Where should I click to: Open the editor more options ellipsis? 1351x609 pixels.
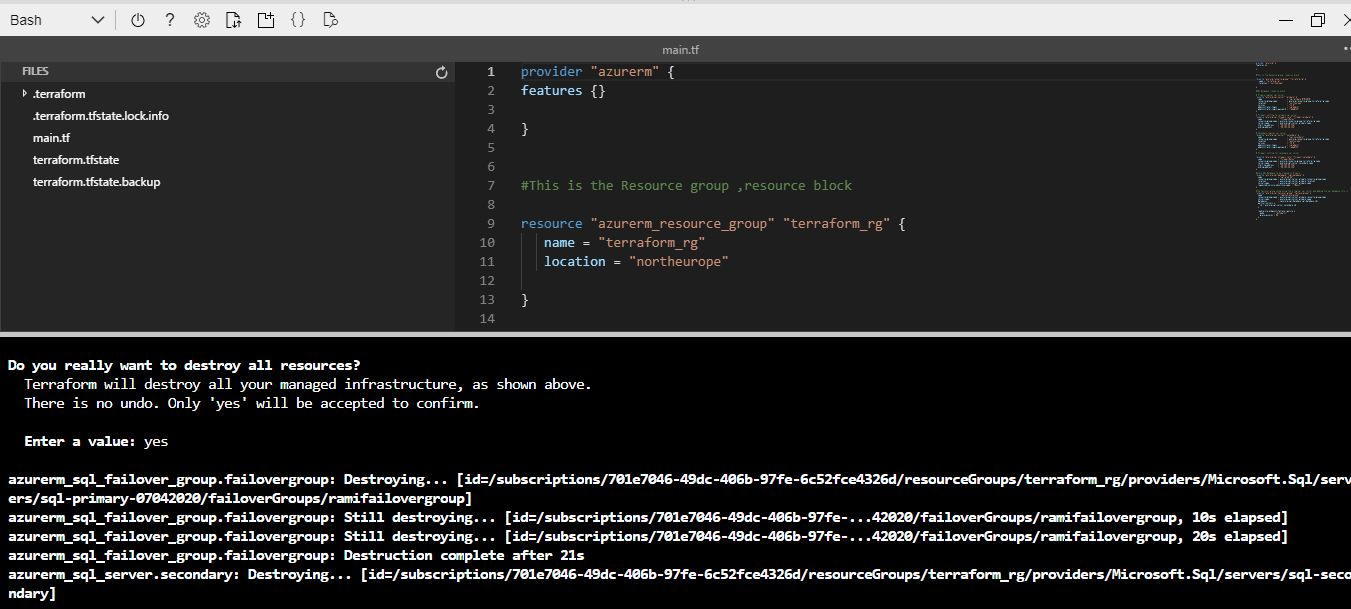[x=1346, y=49]
